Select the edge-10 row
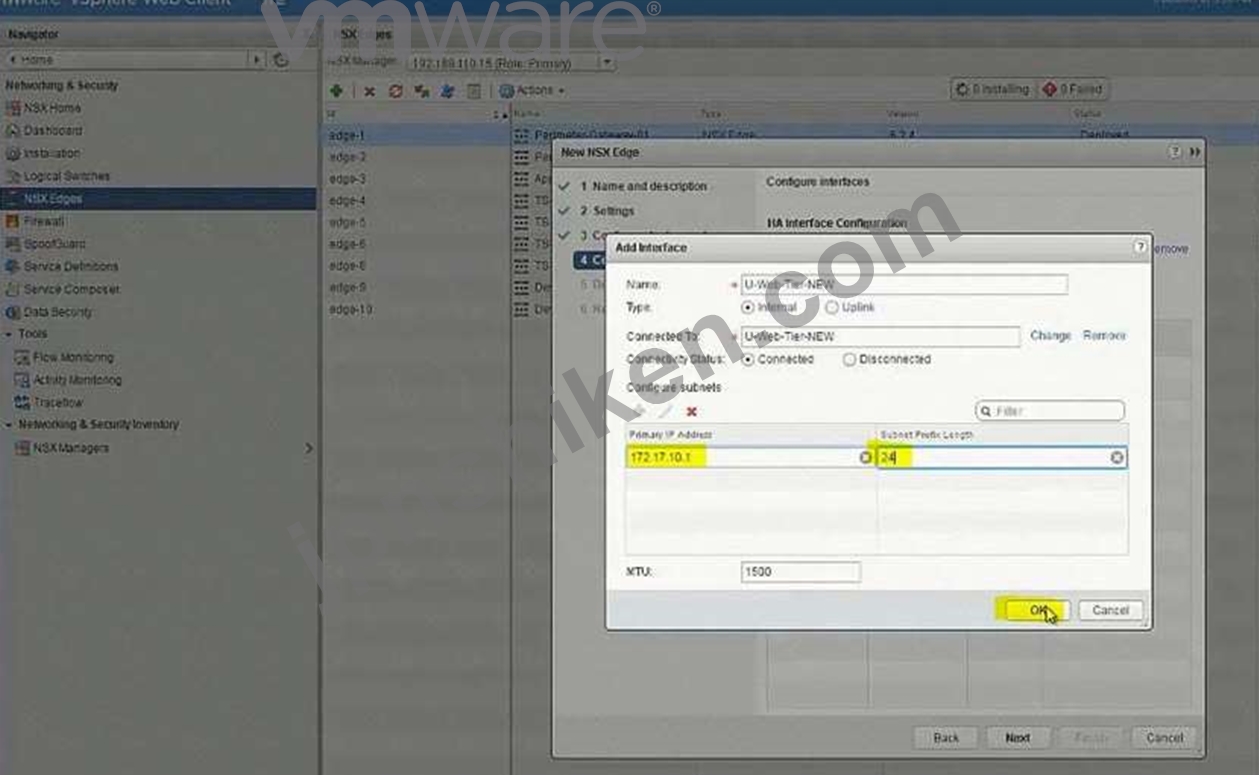The image size is (1259, 775). coord(350,310)
